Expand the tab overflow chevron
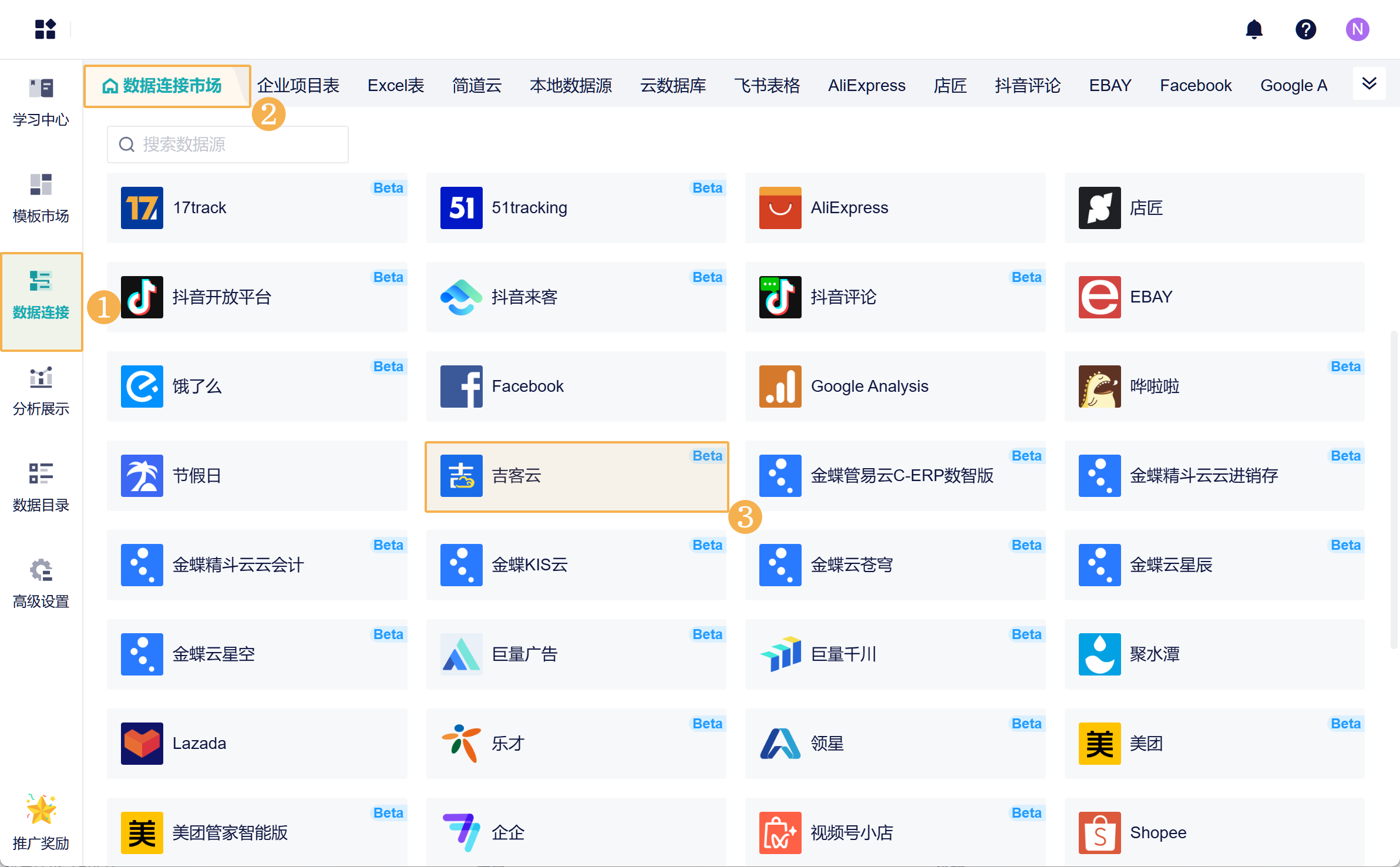Screen dimensions: 1400x867 coord(1369,84)
